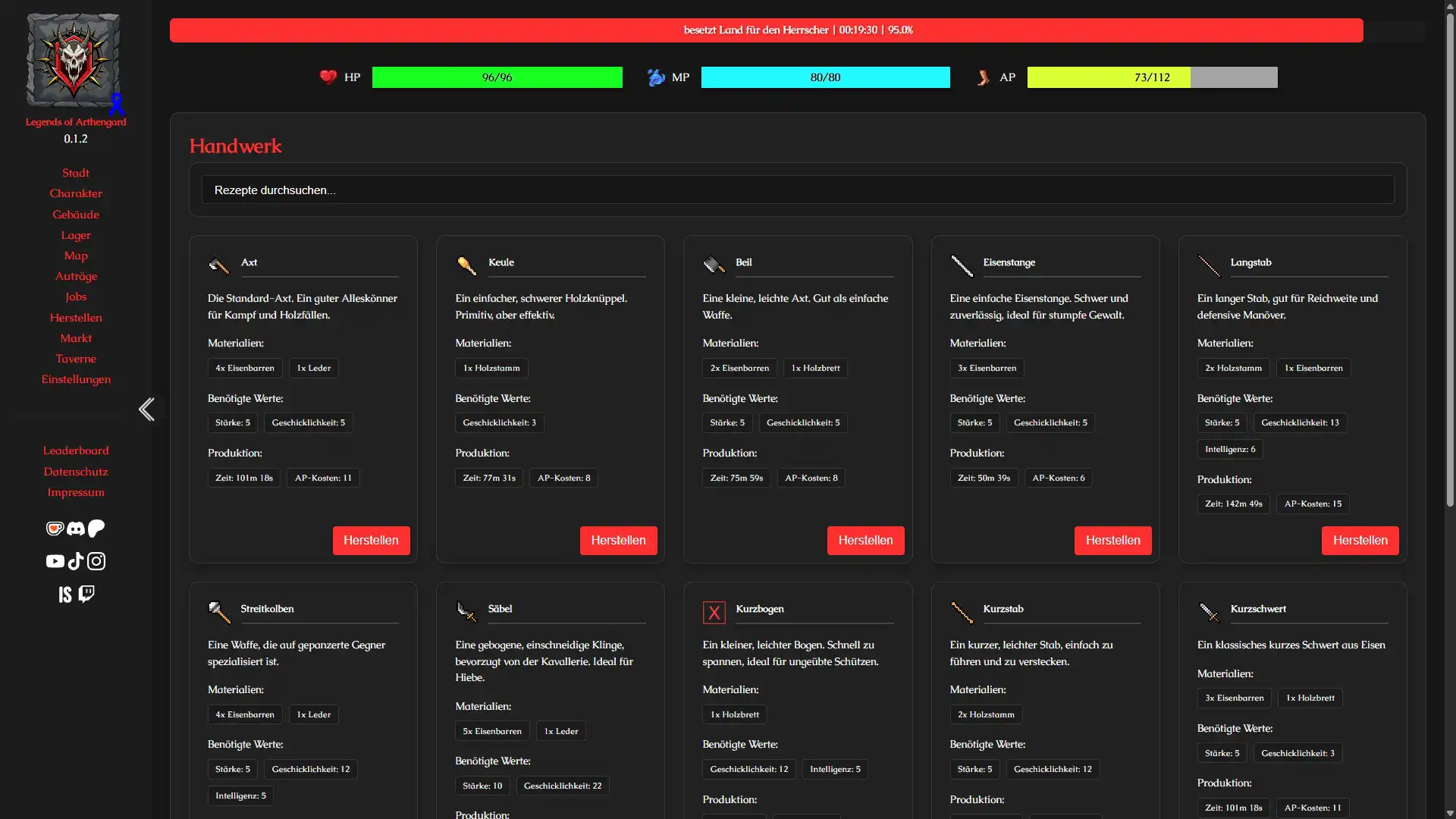This screenshot has height=819, width=1456.
Task: Open the Markt section in the sidebar
Action: pyautogui.click(x=76, y=338)
